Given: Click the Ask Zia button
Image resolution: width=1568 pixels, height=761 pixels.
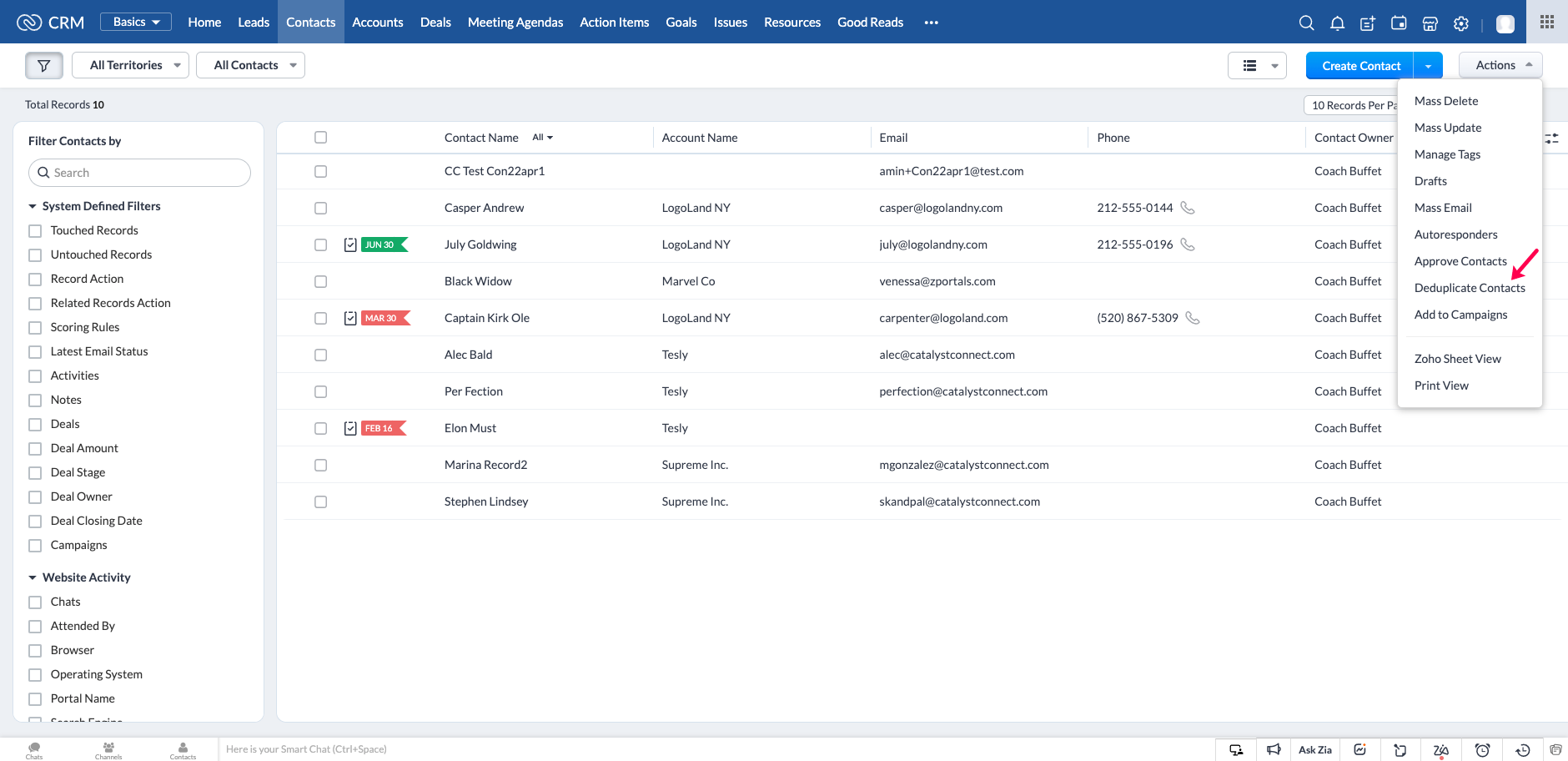Looking at the screenshot, I should pos(1315,749).
